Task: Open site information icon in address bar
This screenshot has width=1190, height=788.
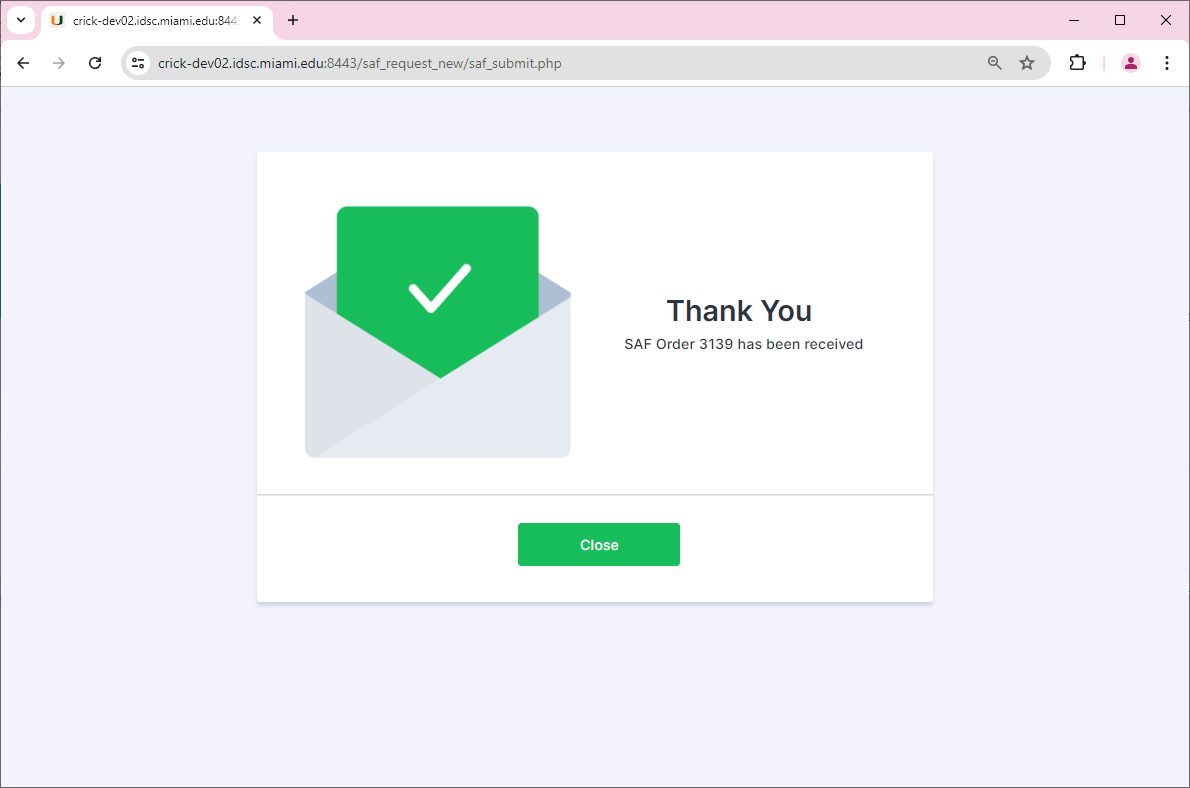Action: pyautogui.click(x=138, y=63)
